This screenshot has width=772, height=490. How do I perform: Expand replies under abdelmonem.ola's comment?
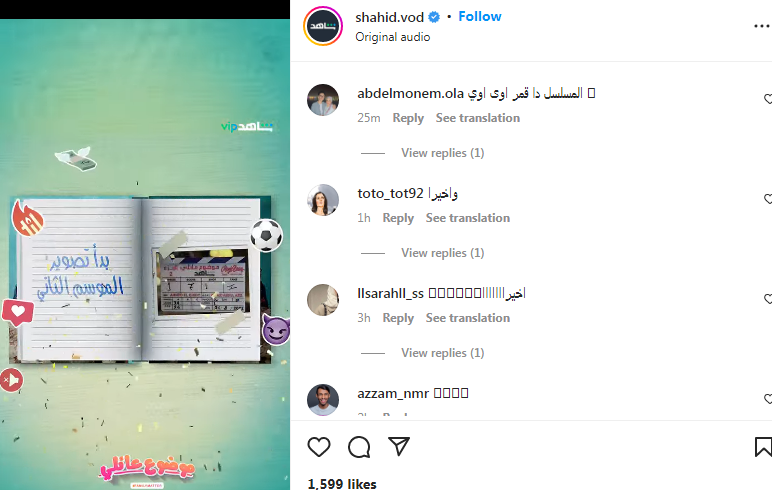coord(443,153)
